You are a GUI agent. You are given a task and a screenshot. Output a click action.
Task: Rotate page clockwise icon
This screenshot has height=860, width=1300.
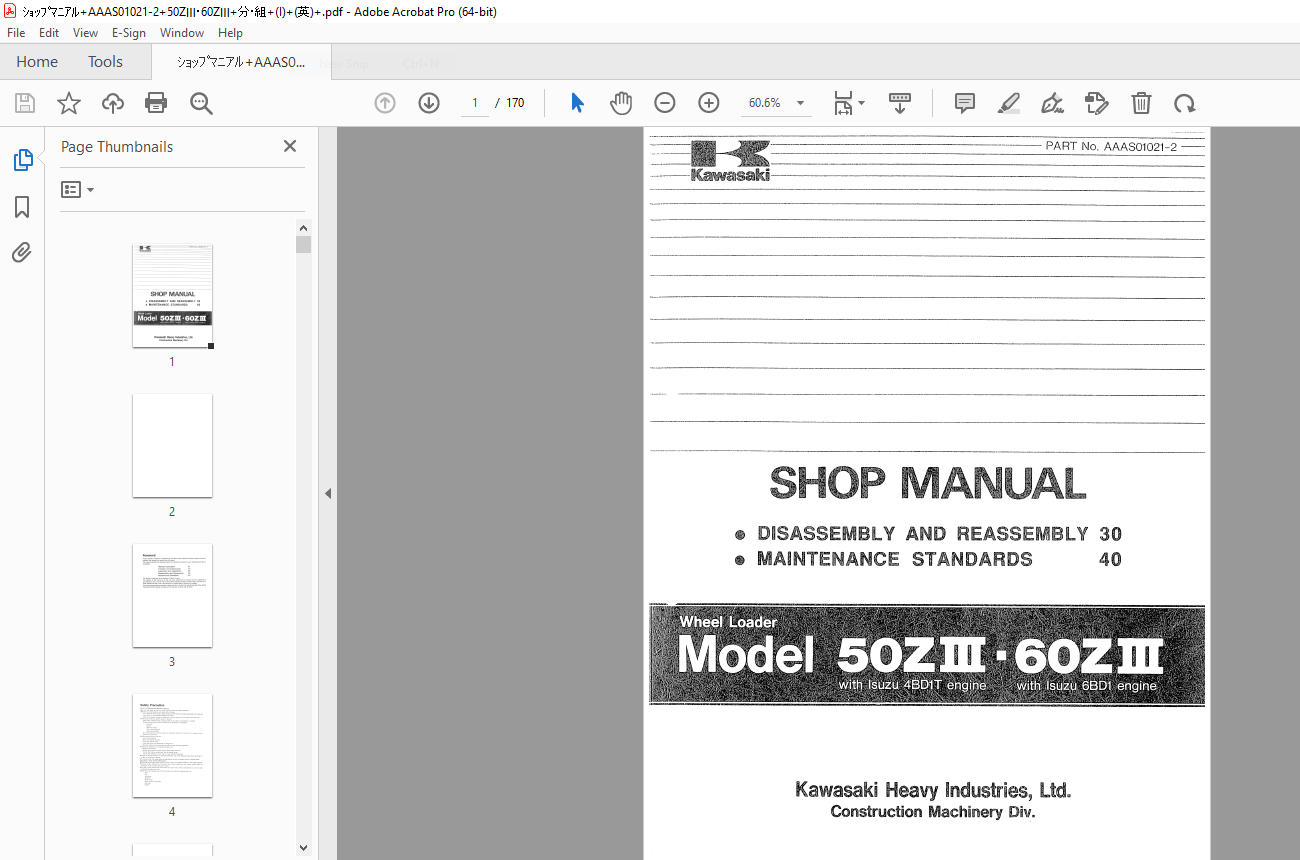click(x=1185, y=103)
